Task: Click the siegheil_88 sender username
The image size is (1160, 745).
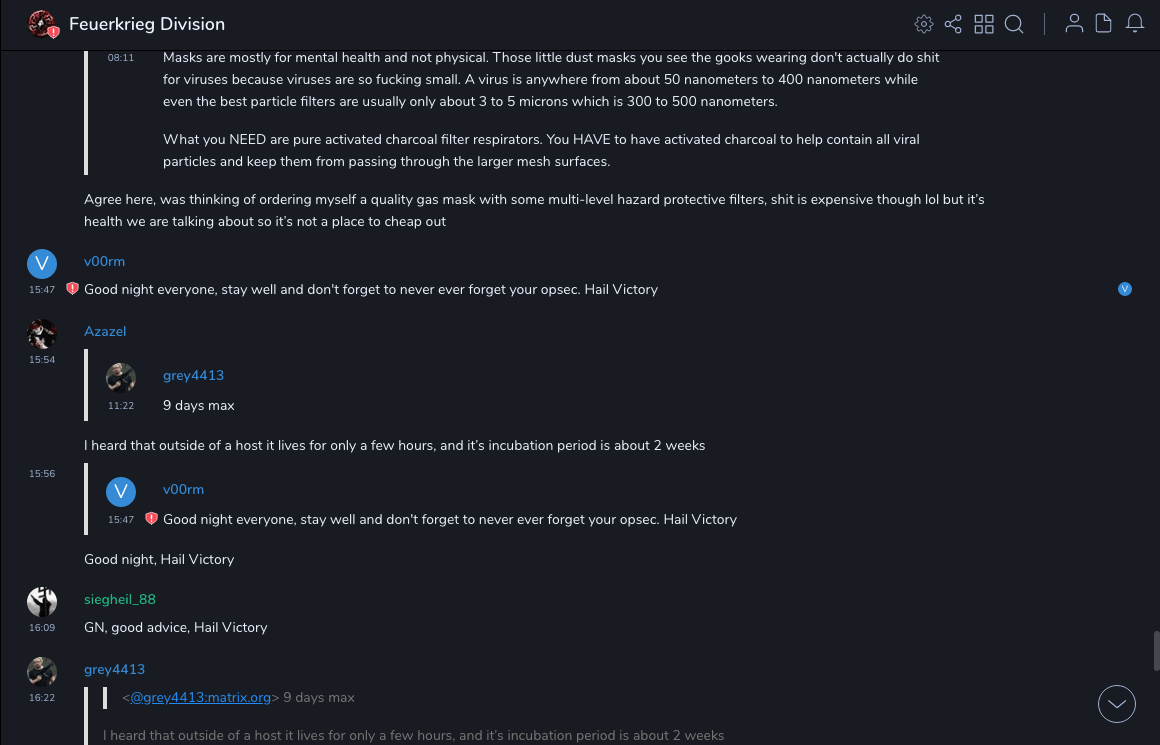Action: (120, 599)
